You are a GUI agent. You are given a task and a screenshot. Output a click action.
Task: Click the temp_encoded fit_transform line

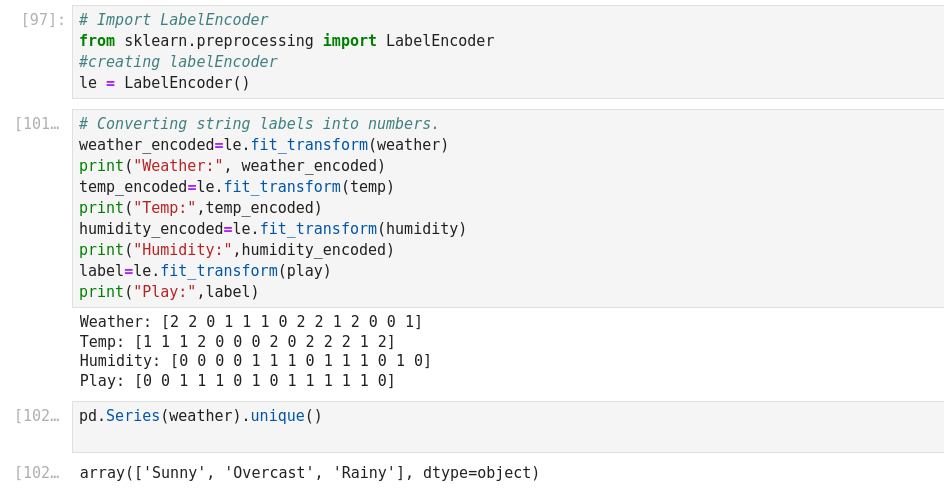[236, 187]
